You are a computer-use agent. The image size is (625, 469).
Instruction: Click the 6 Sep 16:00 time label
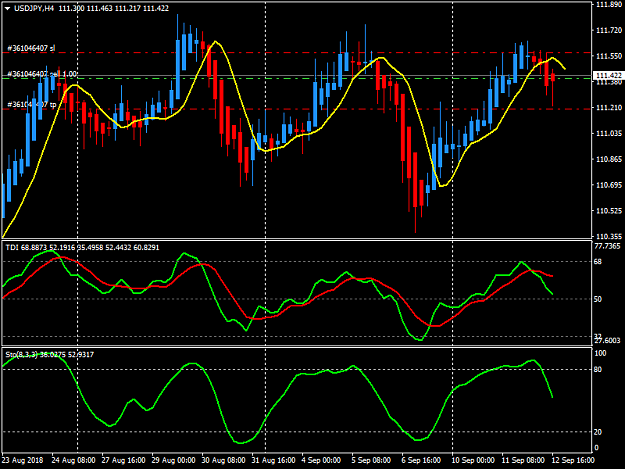tap(421, 460)
